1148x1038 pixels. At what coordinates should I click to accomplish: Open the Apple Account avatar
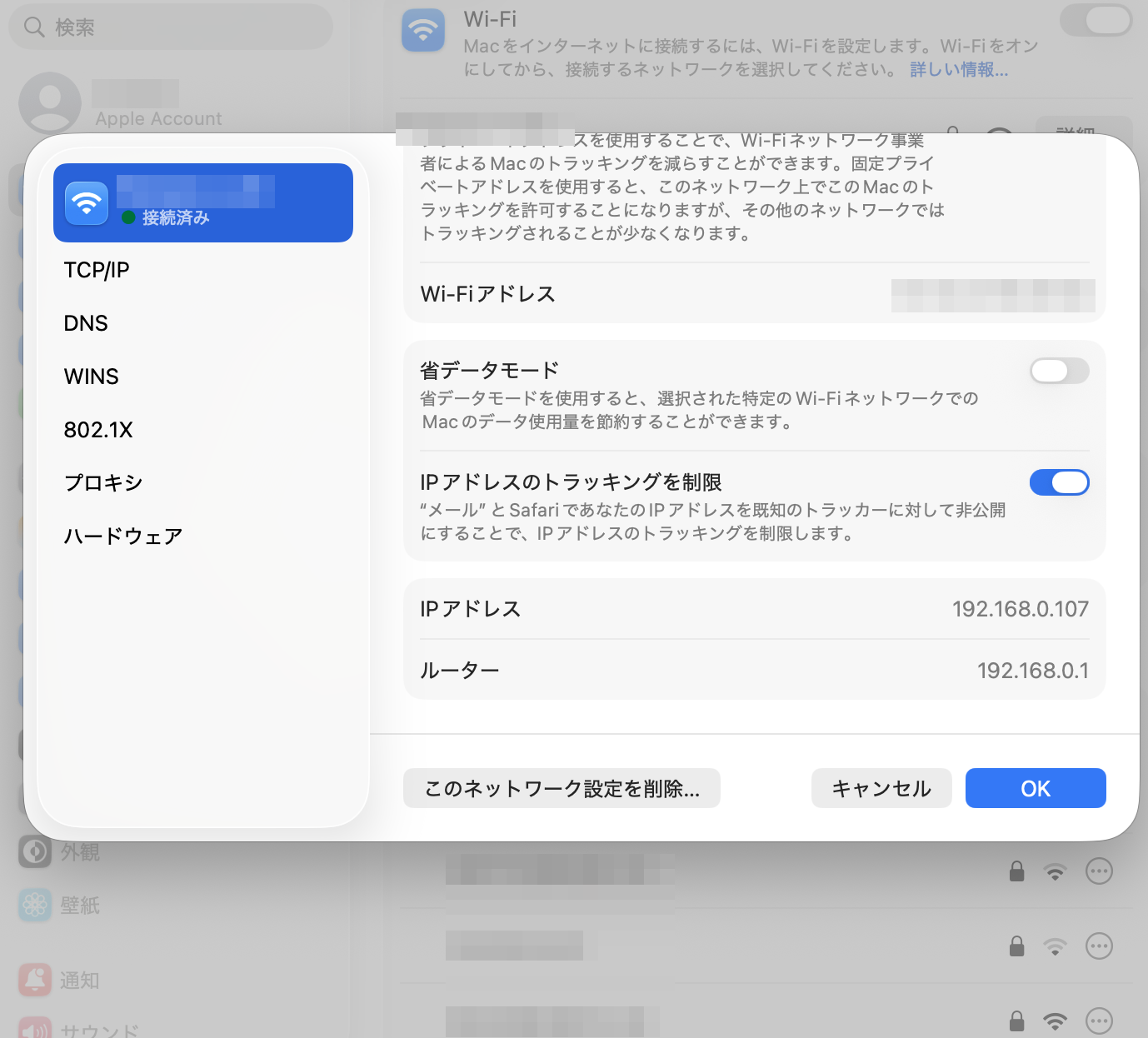click(x=50, y=103)
